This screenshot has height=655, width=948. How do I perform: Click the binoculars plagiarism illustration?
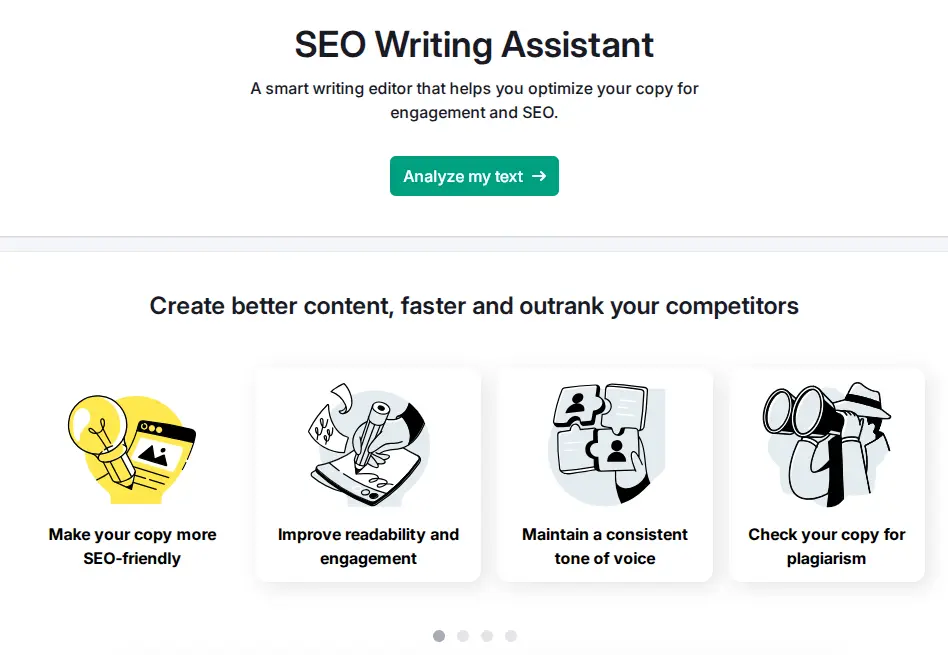coord(826,440)
